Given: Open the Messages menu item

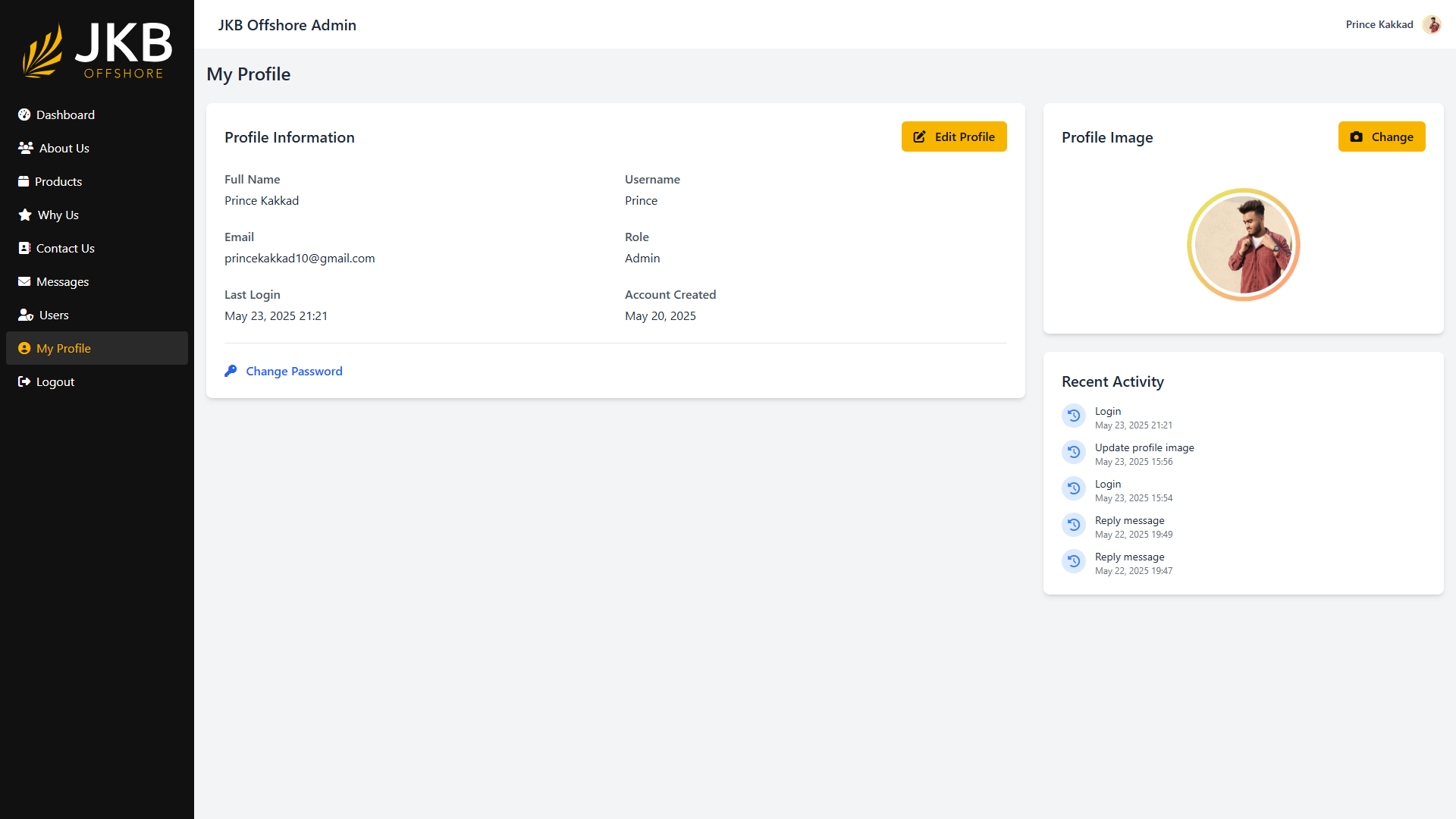Looking at the screenshot, I should 62,281.
